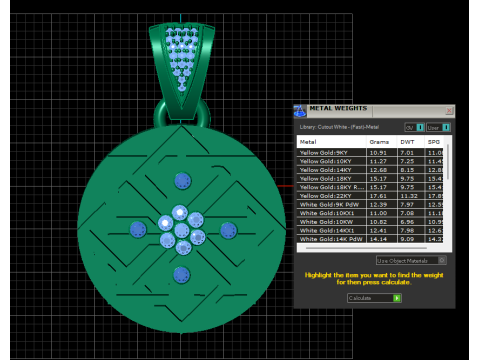Select the right dark blue gem on pendant

pyautogui.click(x=229, y=230)
